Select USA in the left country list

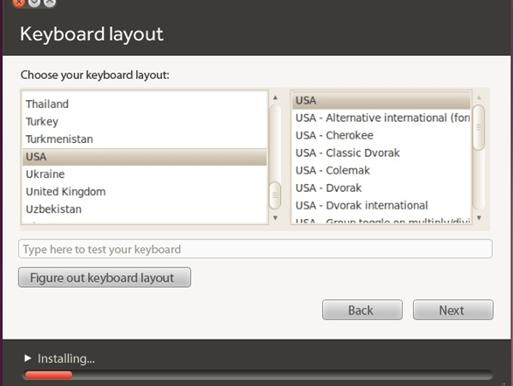[x=144, y=157]
